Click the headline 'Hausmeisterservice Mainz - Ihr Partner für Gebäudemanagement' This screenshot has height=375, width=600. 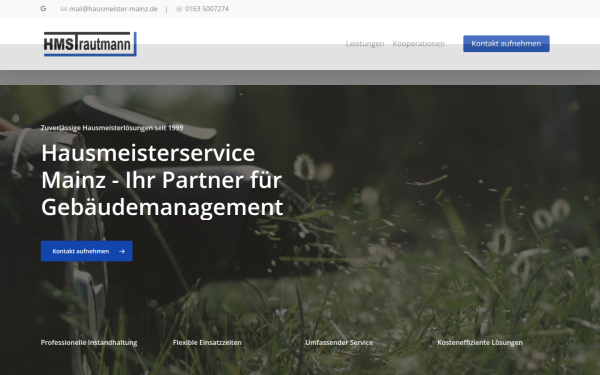pyautogui.click(x=162, y=180)
